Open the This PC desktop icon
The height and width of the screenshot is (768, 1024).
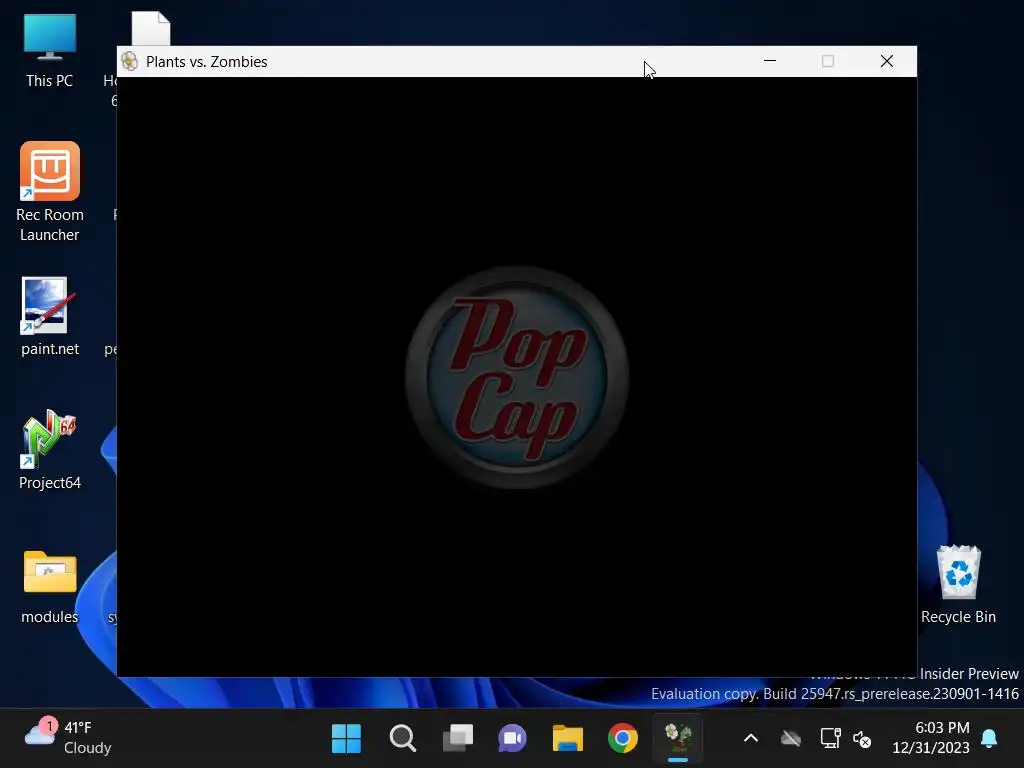(50, 51)
